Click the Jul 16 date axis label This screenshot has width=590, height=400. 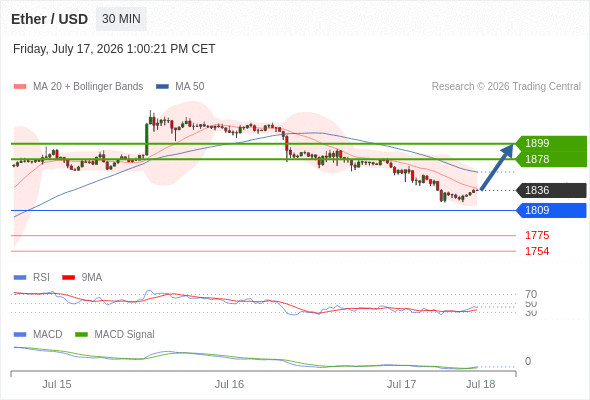[229, 385]
